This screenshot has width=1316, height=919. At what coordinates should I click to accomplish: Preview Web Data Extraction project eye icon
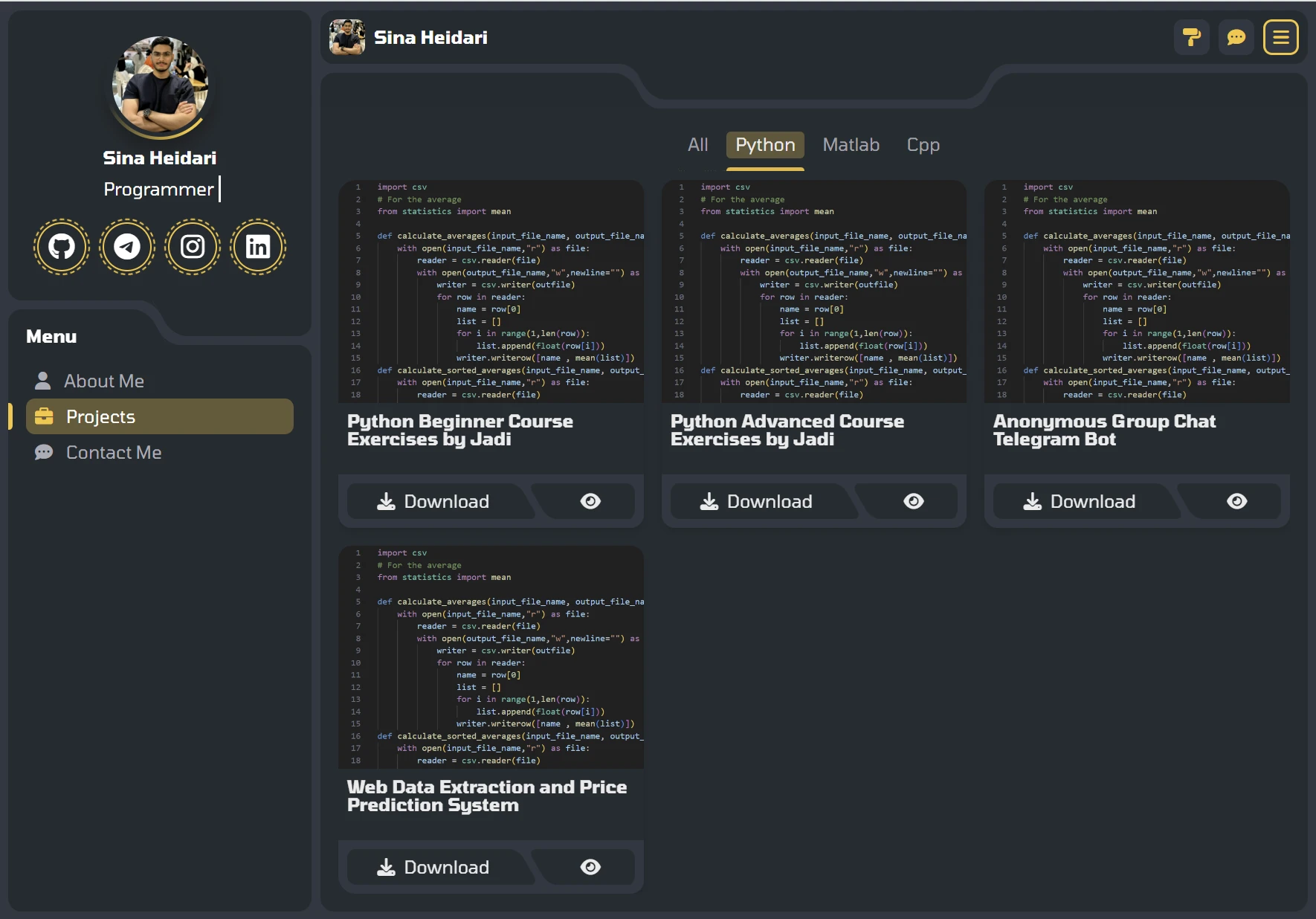tap(590, 868)
